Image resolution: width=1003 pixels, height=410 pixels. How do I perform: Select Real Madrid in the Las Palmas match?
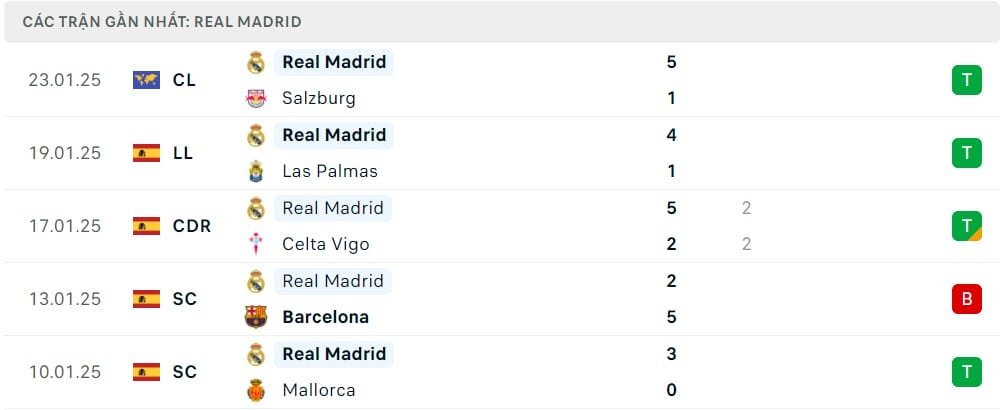pos(334,135)
